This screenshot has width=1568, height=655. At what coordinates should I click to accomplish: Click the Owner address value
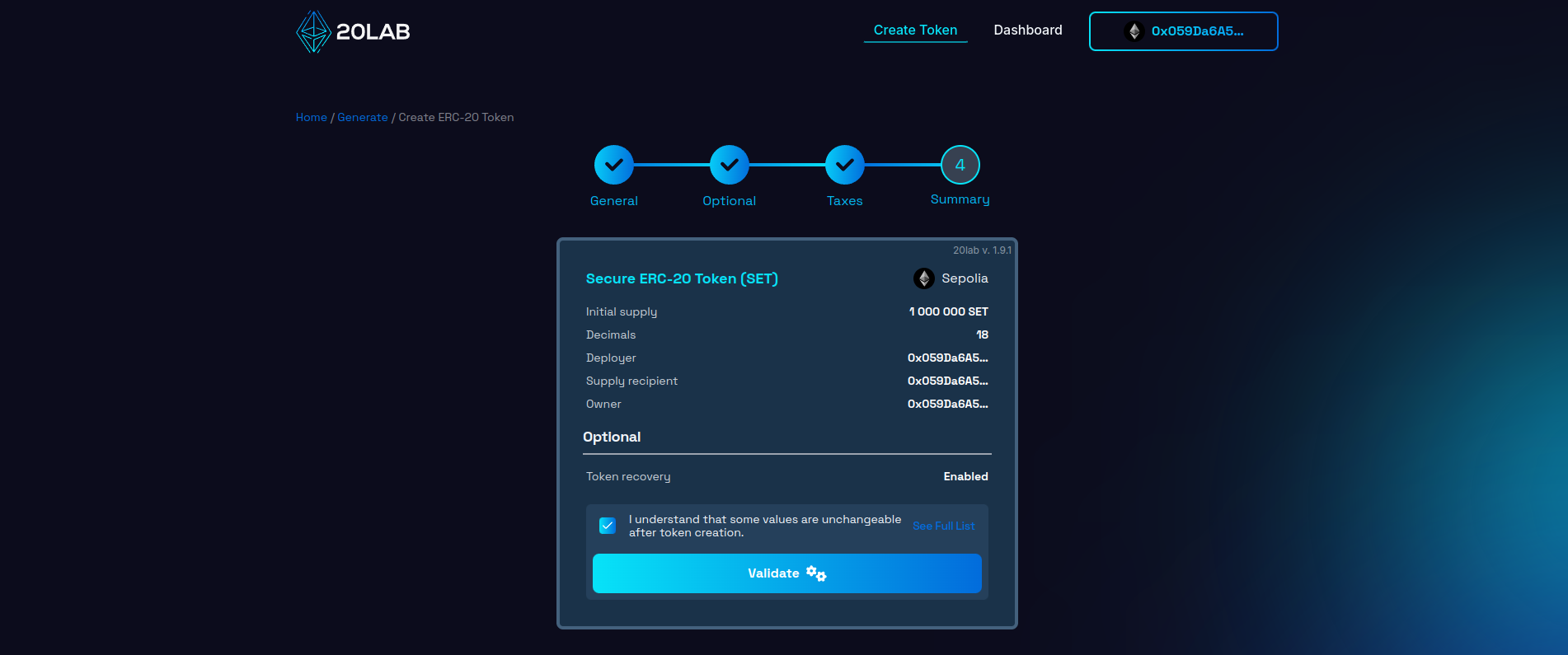tap(947, 404)
